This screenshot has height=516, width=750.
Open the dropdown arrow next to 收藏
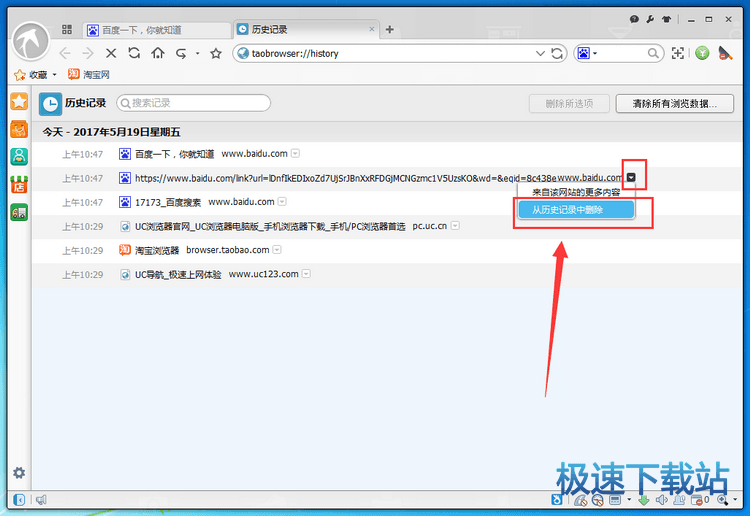click(55, 75)
